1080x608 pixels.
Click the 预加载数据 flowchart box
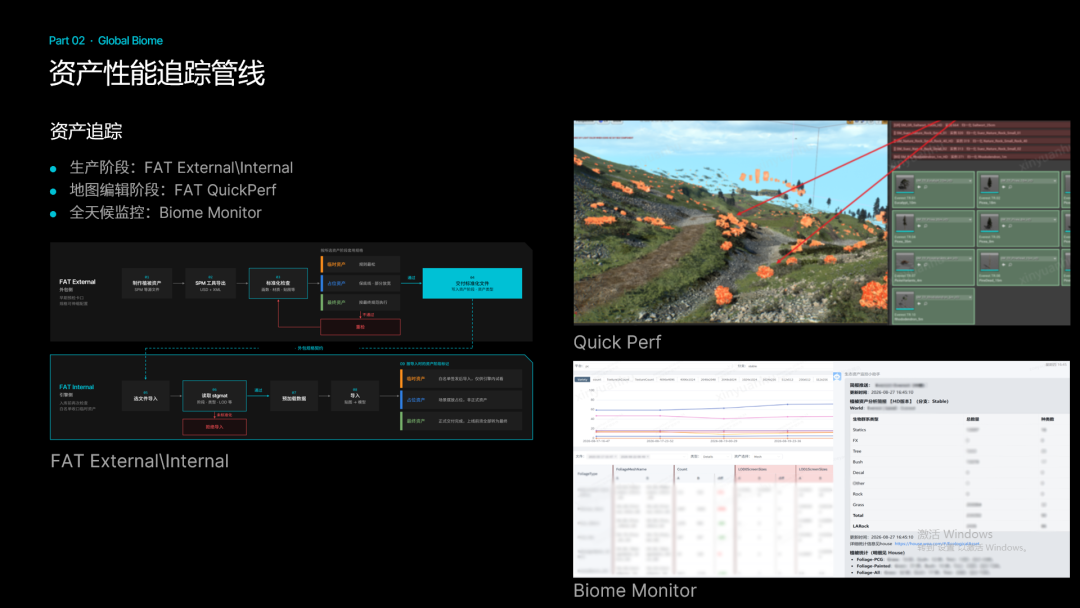click(x=294, y=396)
